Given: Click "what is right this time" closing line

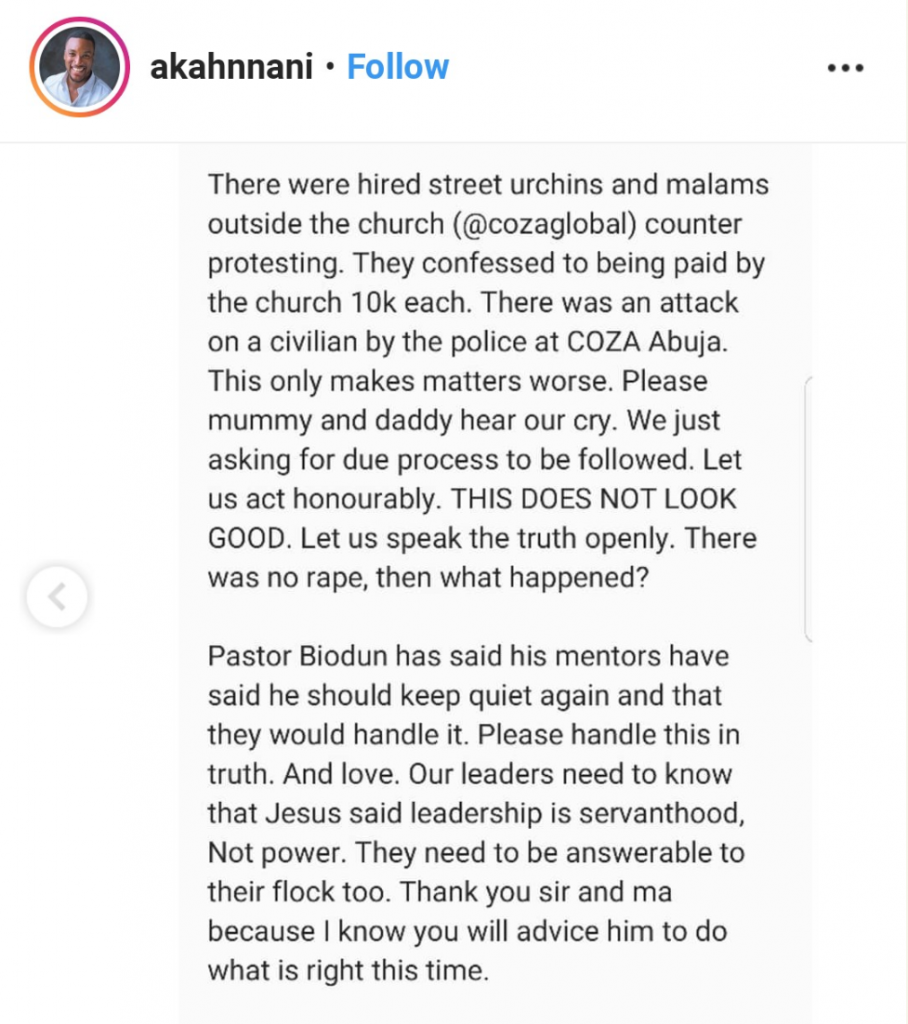Looking at the screenshot, I should pyautogui.click(x=348, y=969).
